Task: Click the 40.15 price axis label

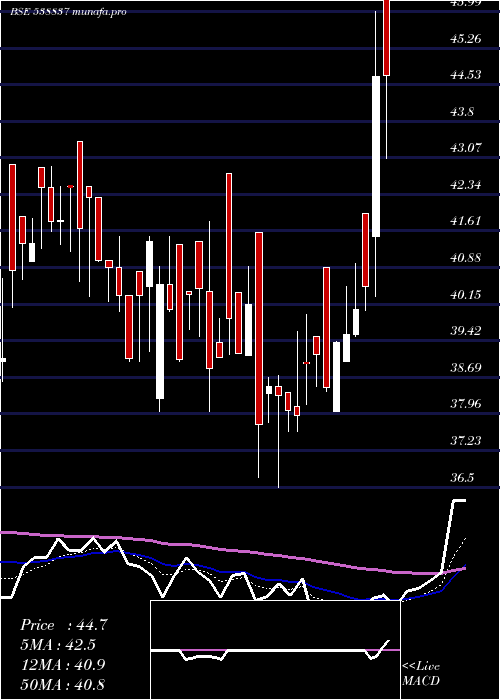Action: 466,294
